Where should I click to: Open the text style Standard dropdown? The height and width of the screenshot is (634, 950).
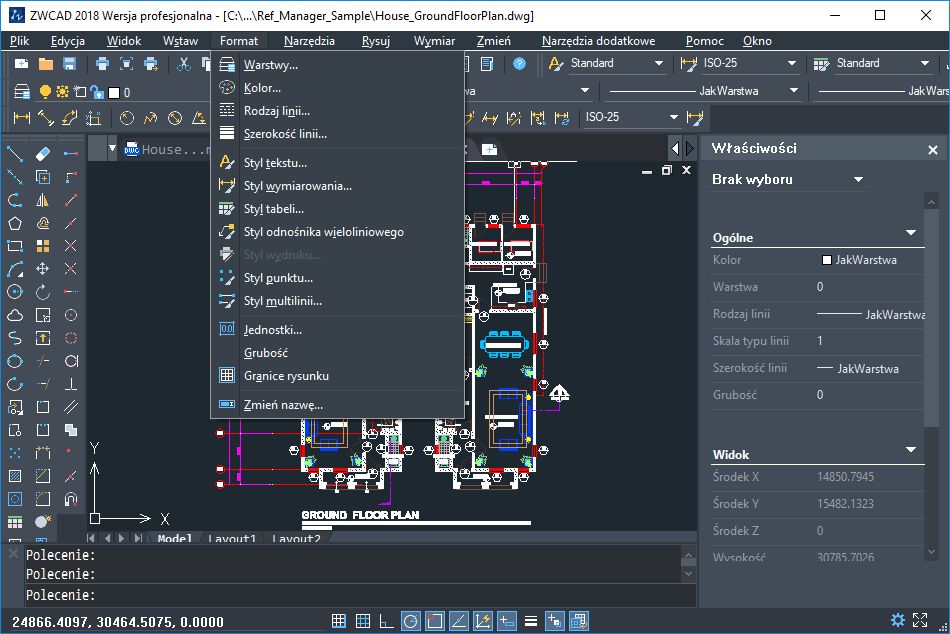[658, 63]
